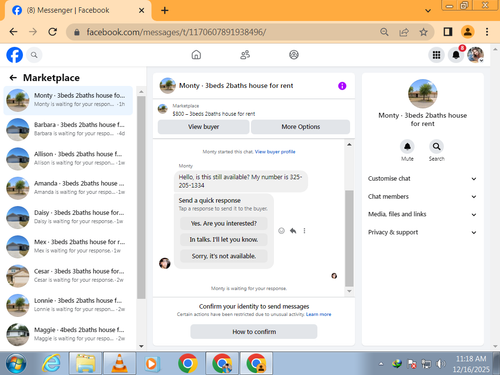Image resolution: width=500 pixels, height=375 pixels.
Task: Reload the page with the refresh icon
Action: [52, 32]
